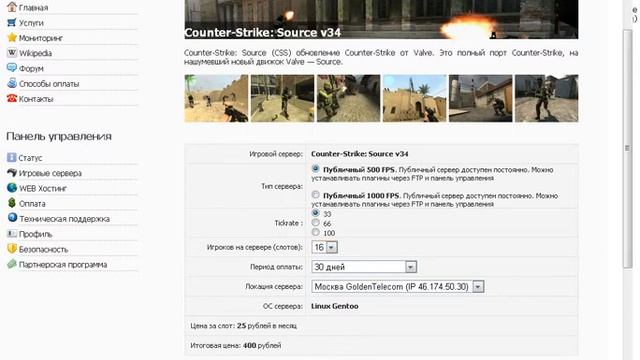Image resolution: width=640 pixels, height=360 pixels.
Task: Click the Панель управления heading
Action: [59, 137]
